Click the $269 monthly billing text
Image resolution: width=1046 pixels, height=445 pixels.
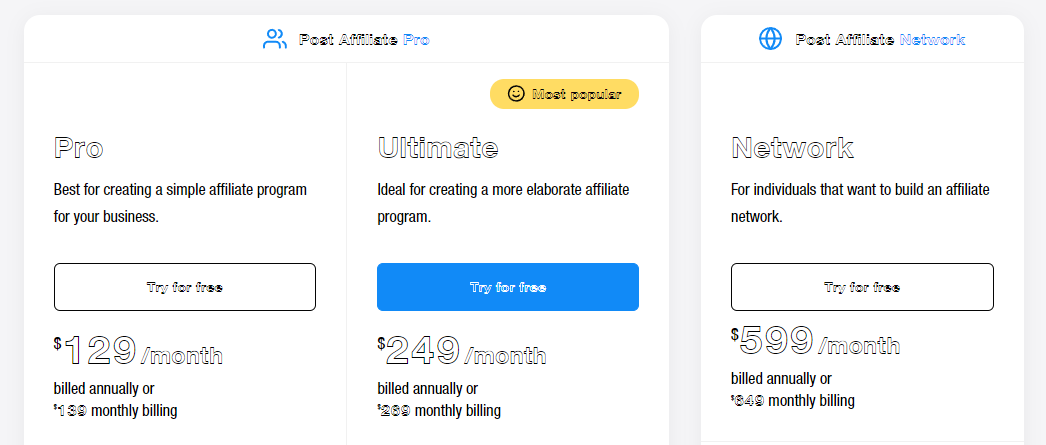pyautogui.click(x=439, y=410)
